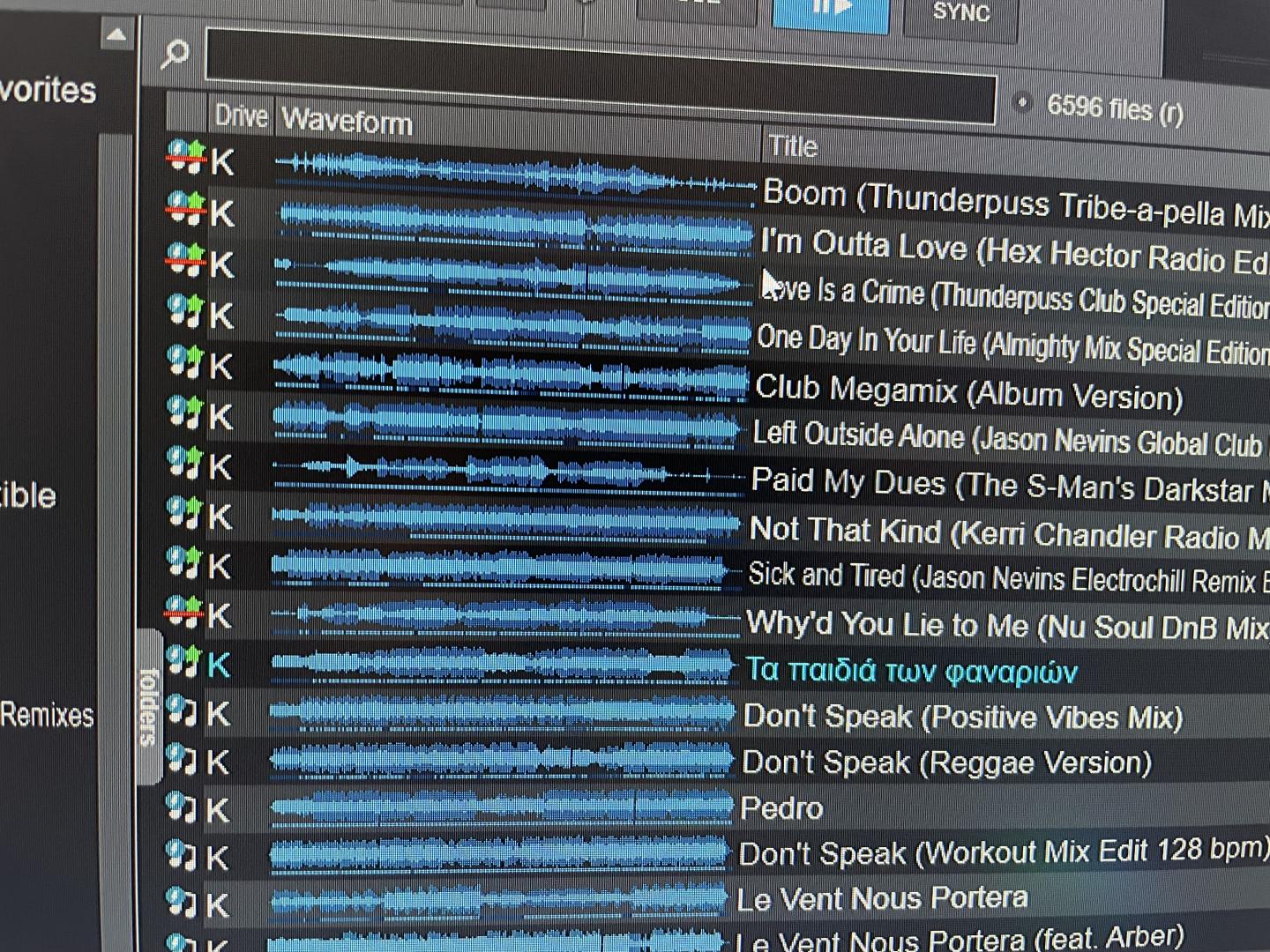1270x952 pixels.
Task: Toggle the dot option beside 6596 files
Action: click(x=1023, y=102)
